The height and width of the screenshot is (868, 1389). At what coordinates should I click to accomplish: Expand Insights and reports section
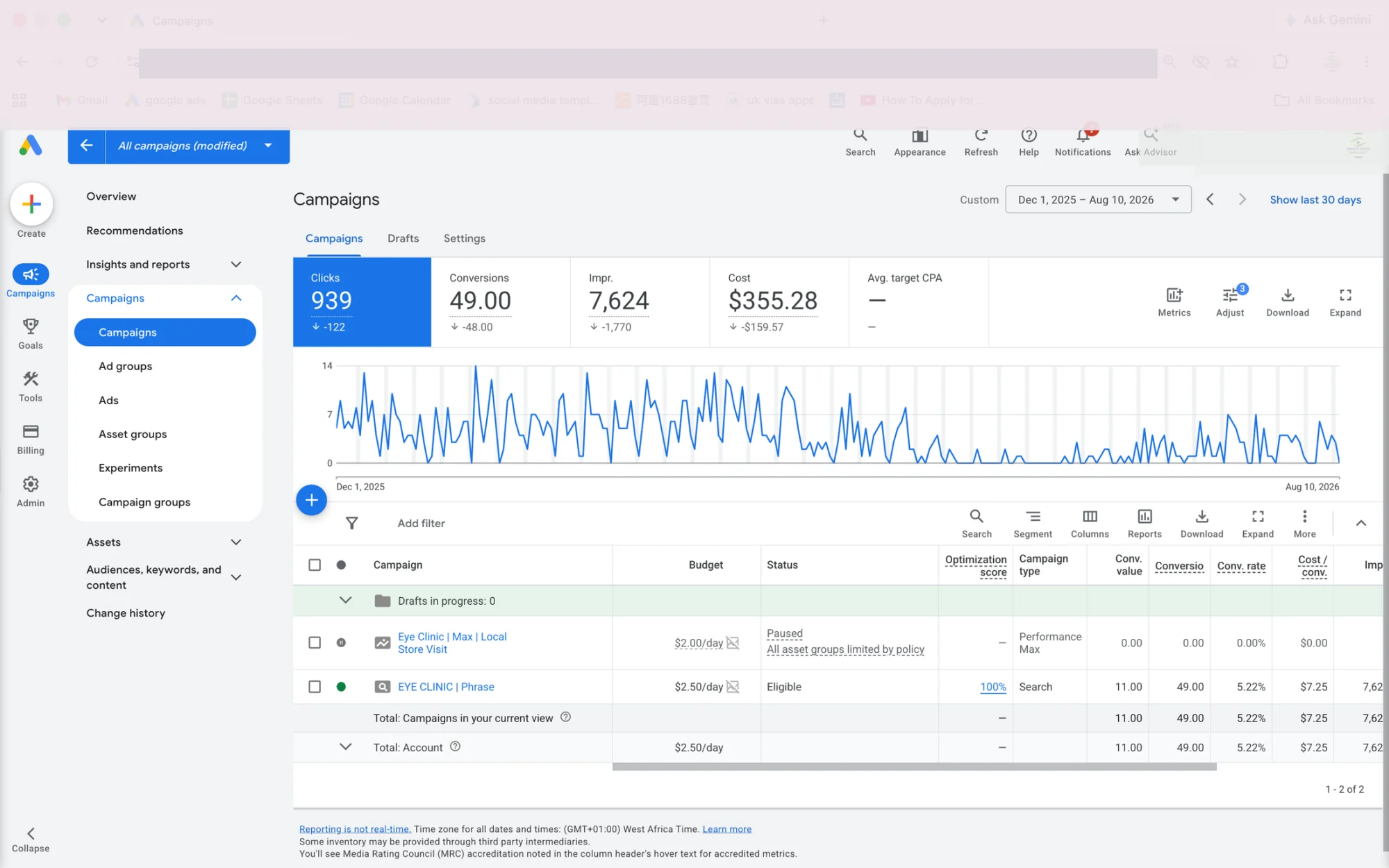(236, 265)
